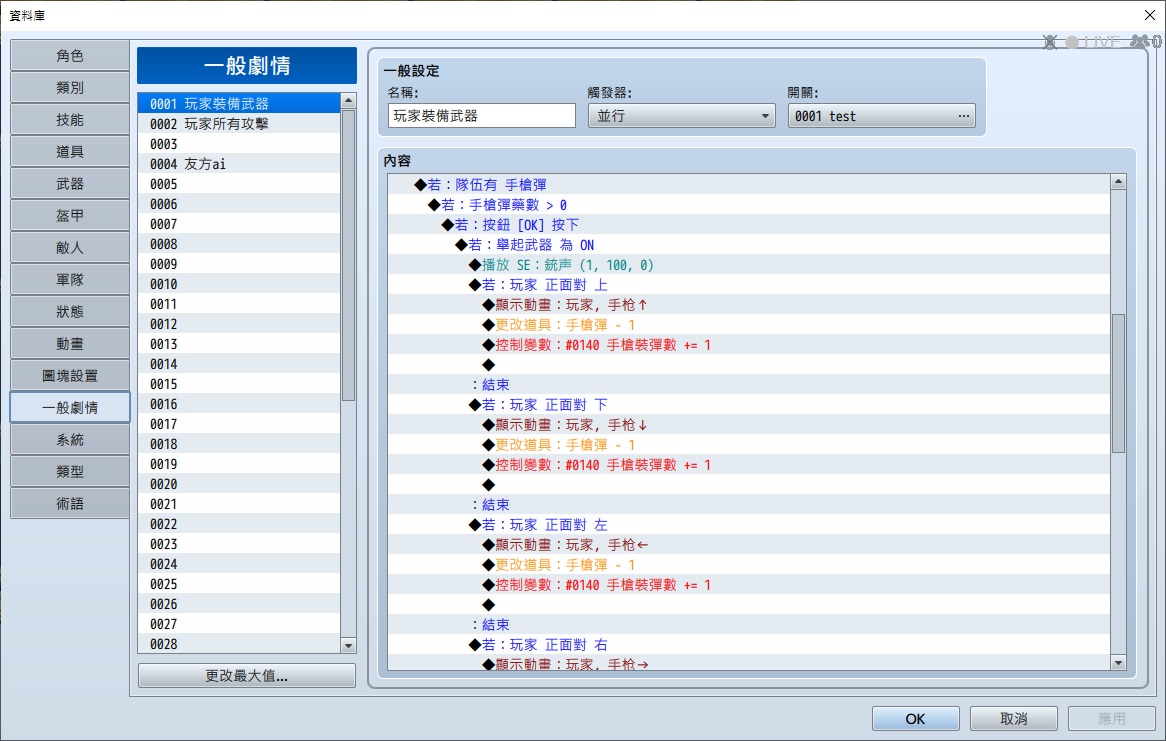Screen dimensions: 1166x741
Task: Click the content panel scroll up arrow
Action: tap(1118, 182)
